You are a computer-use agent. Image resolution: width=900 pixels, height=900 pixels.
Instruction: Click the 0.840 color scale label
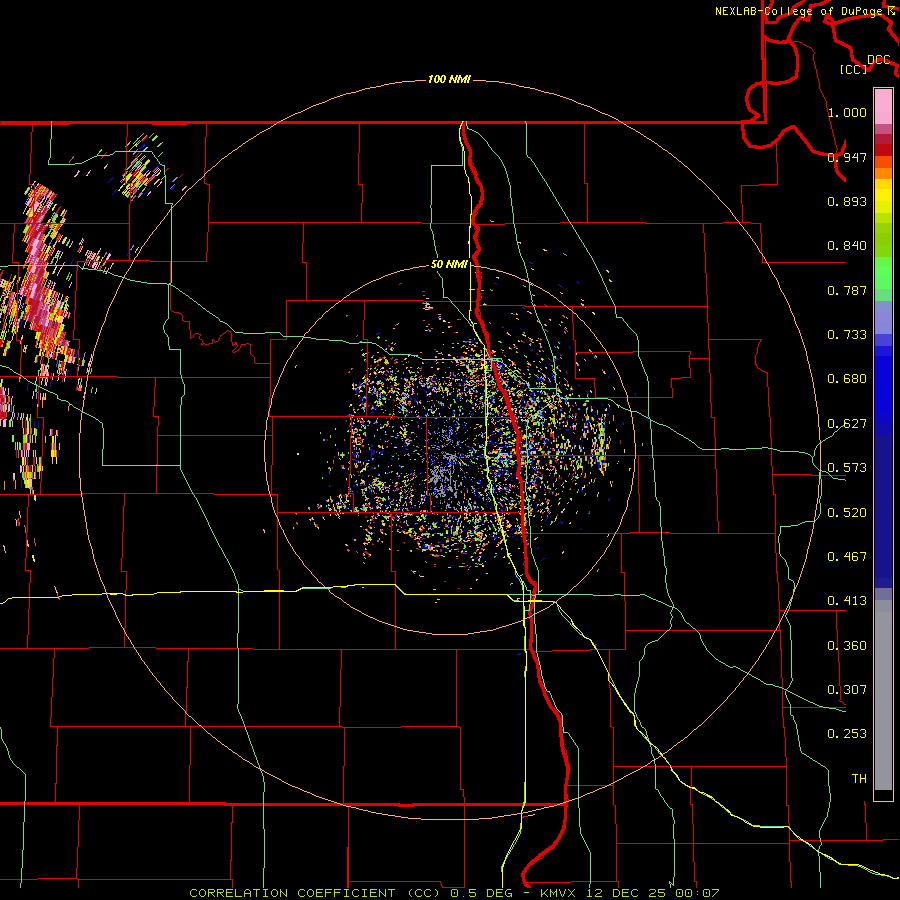coord(847,245)
